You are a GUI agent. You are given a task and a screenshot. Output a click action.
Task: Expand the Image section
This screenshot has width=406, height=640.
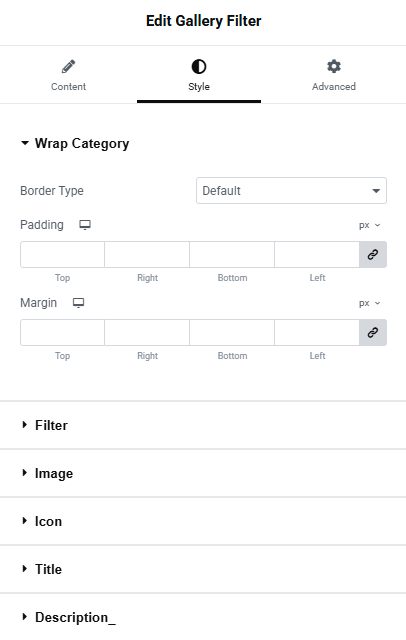pyautogui.click(x=47, y=473)
